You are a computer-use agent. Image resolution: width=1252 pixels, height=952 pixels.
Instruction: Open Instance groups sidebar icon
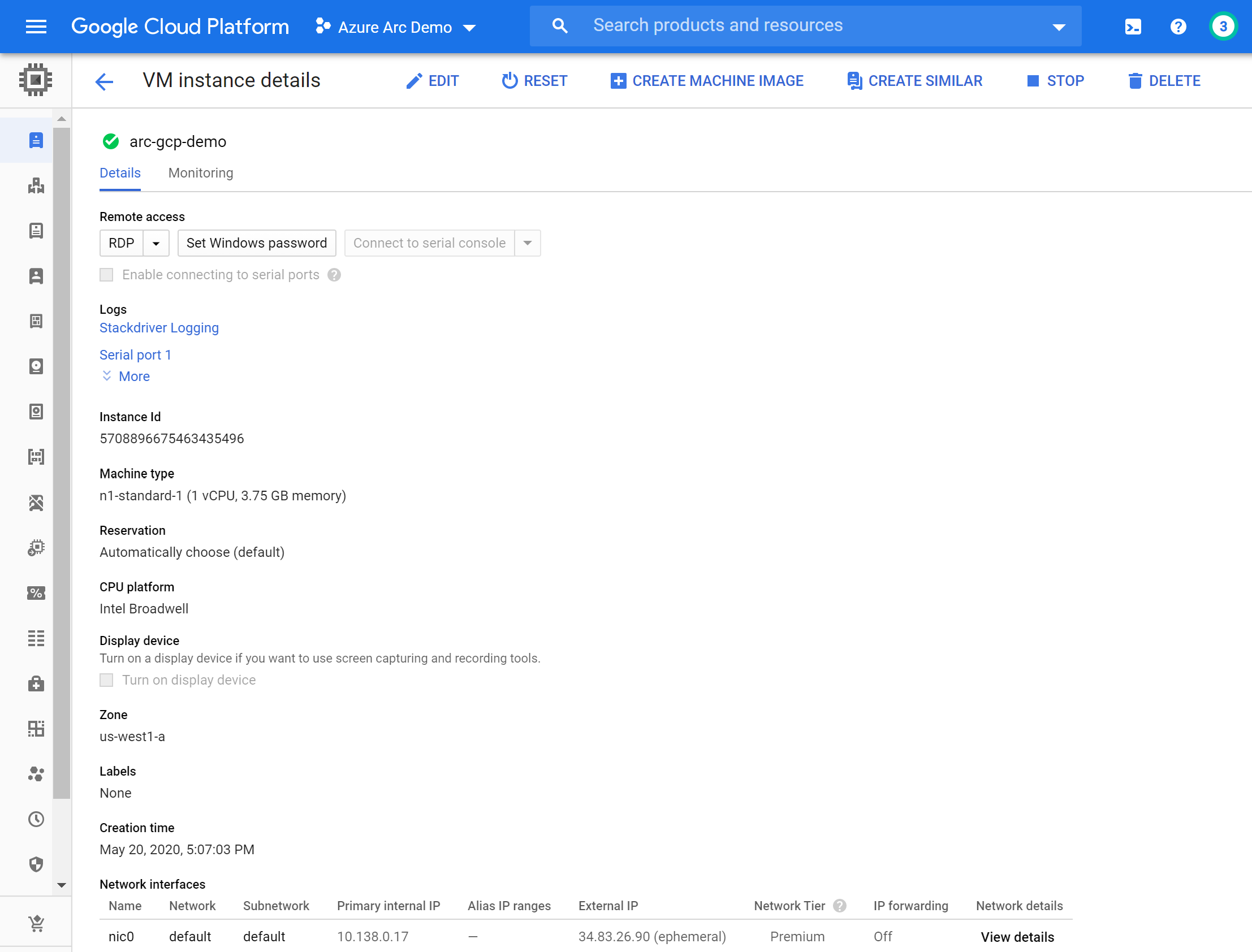(x=36, y=185)
